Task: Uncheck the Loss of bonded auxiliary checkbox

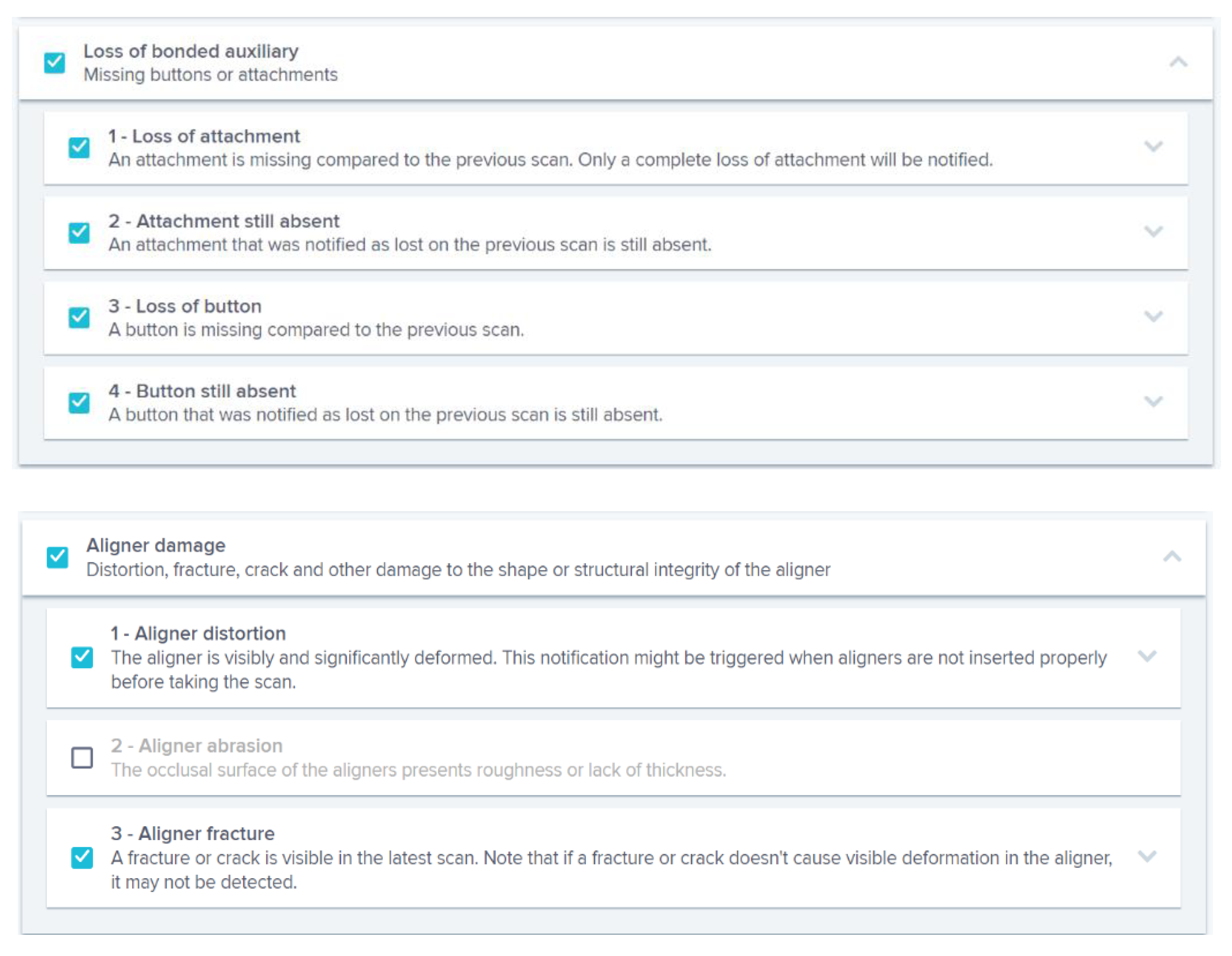Action: pyautogui.click(x=55, y=63)
